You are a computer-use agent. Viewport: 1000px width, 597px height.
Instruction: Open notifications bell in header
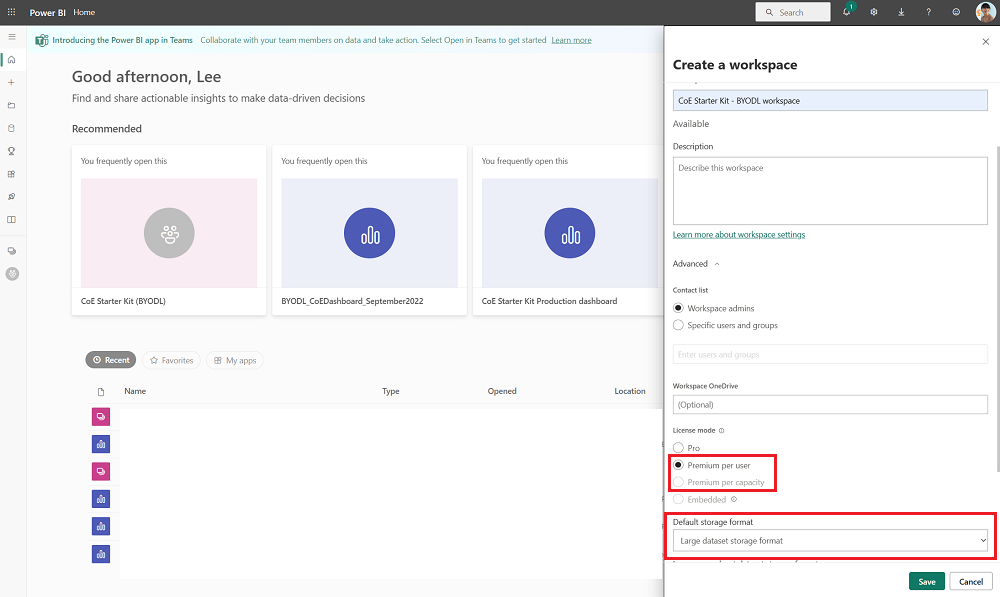coord(846,12)
